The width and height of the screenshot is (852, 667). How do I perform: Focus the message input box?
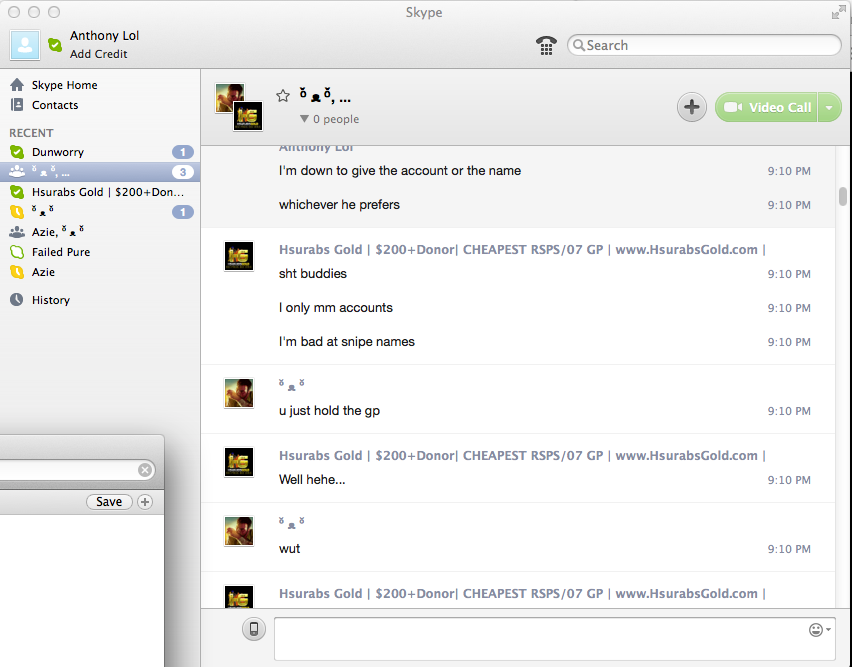point(555,639)
